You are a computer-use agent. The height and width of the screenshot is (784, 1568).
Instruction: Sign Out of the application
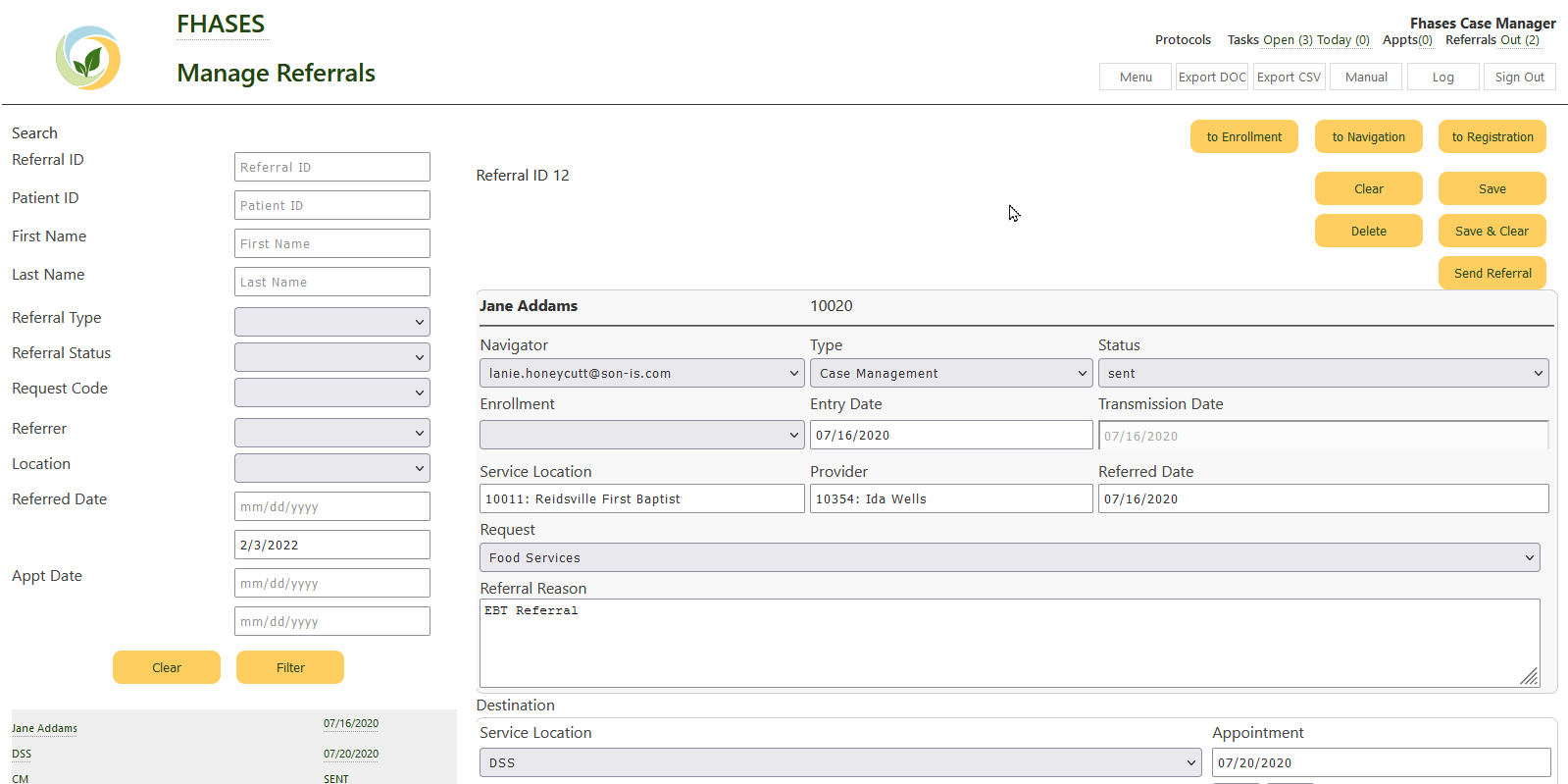[x=1519, y=77]
